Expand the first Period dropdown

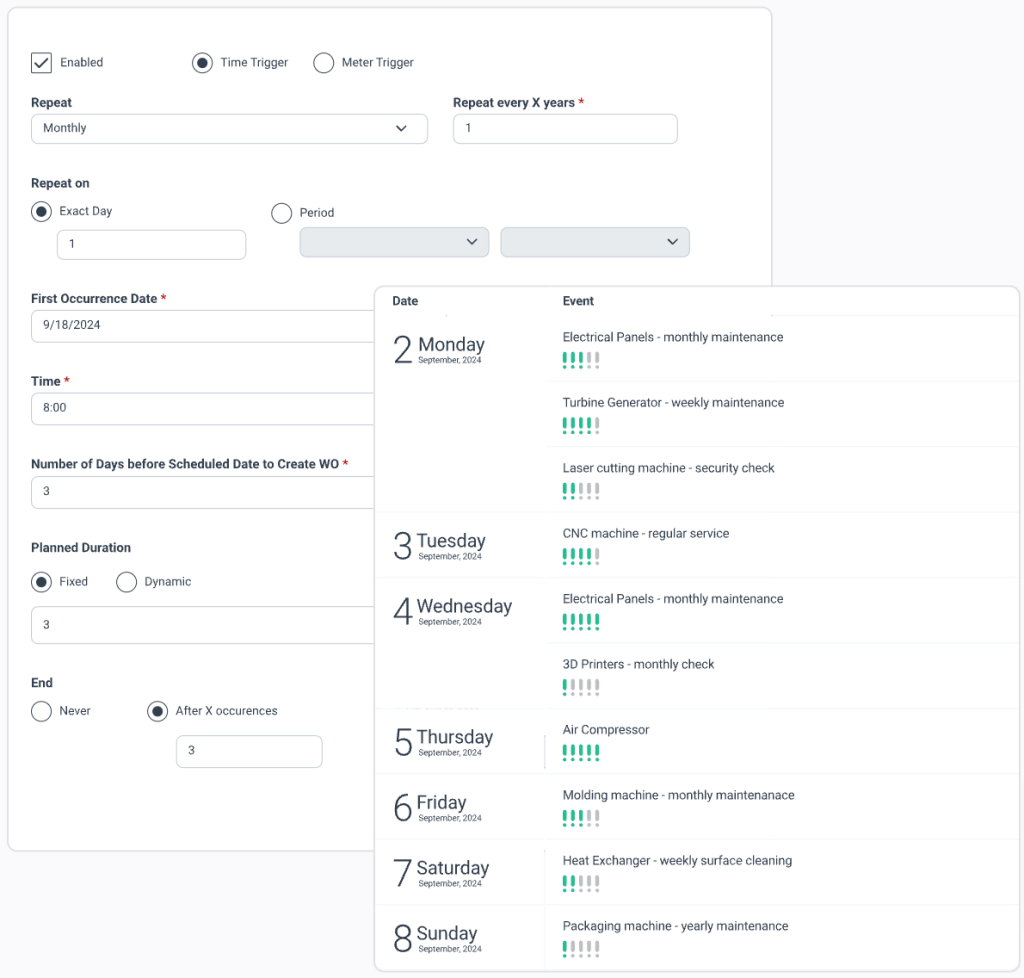click(x=394, y=242)
